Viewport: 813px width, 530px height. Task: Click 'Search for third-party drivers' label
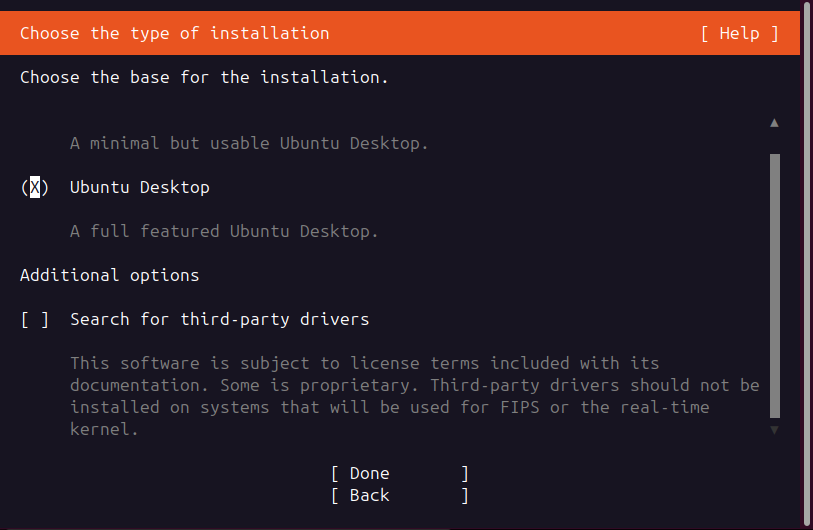tap(219, 319)
